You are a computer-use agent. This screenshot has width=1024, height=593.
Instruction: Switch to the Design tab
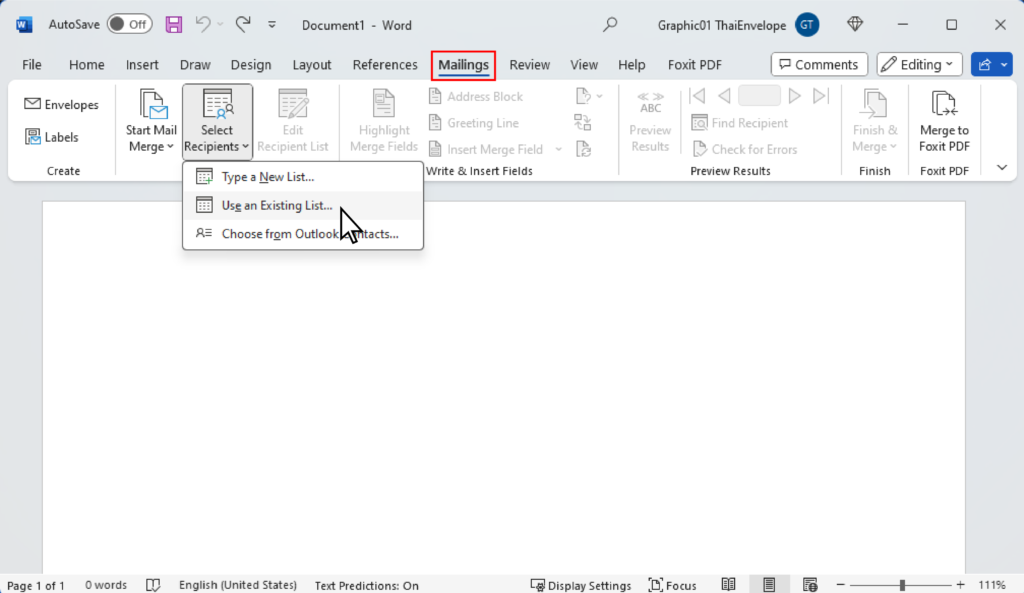point(251,65)
